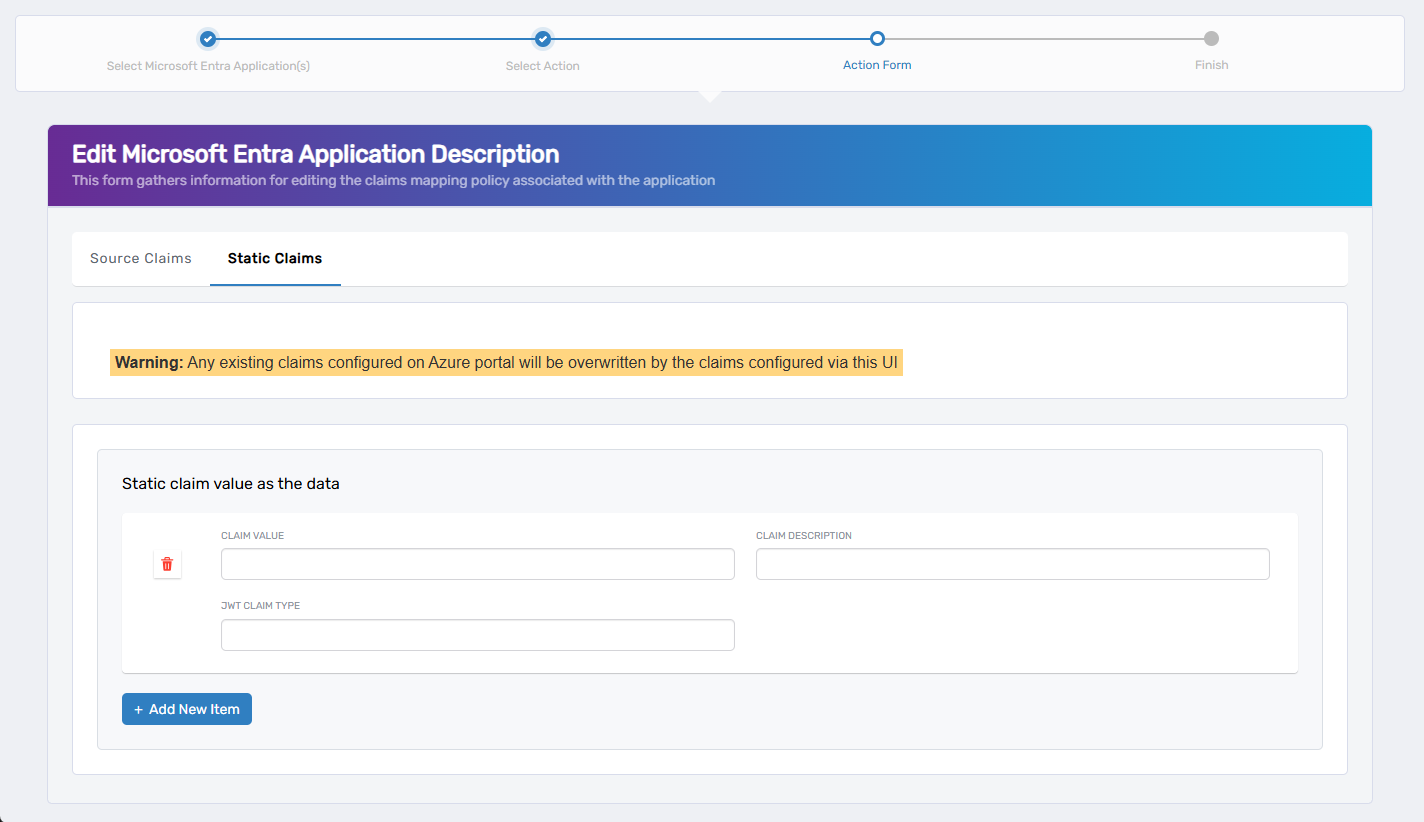Screen dimensions: 1424x822
Task: Click the Action Form step label
Action: pos(877,64)
